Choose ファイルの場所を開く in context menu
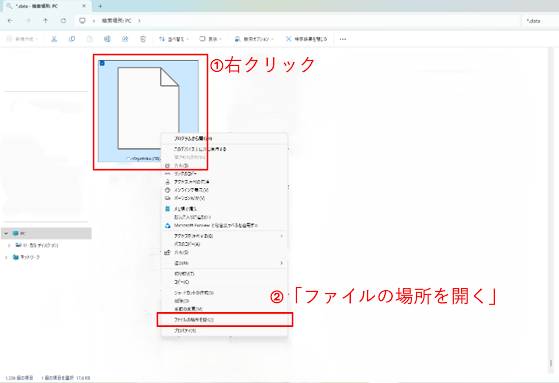 (x=225, y=320)
